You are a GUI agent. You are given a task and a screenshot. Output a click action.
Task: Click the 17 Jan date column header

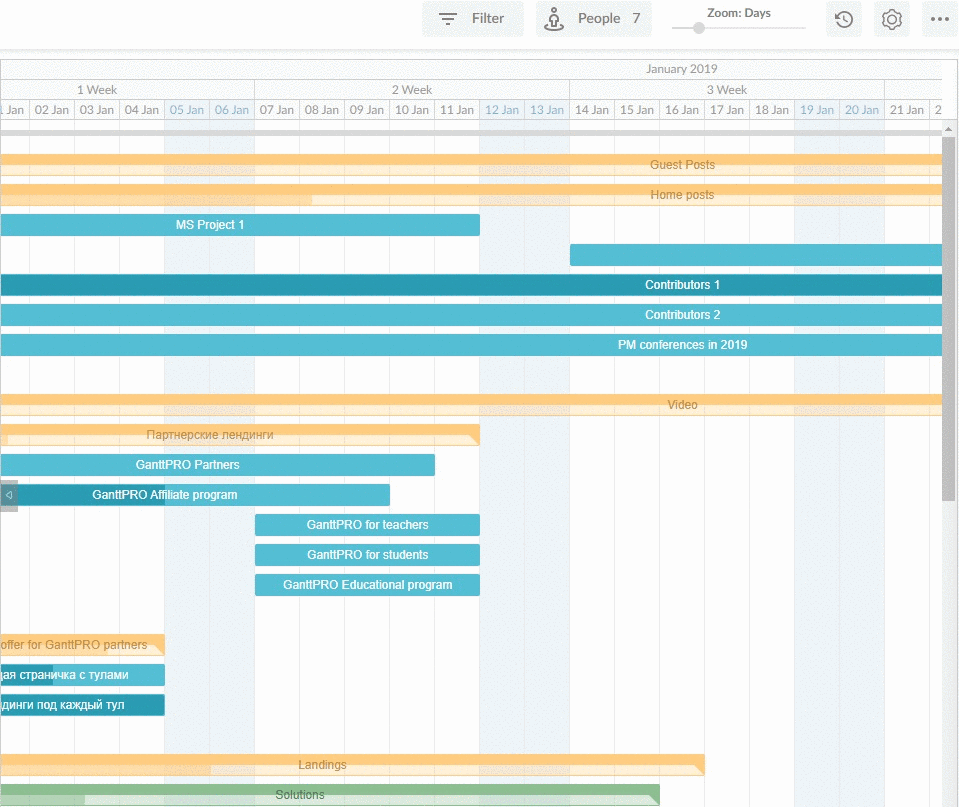click(x=727, y=110)
